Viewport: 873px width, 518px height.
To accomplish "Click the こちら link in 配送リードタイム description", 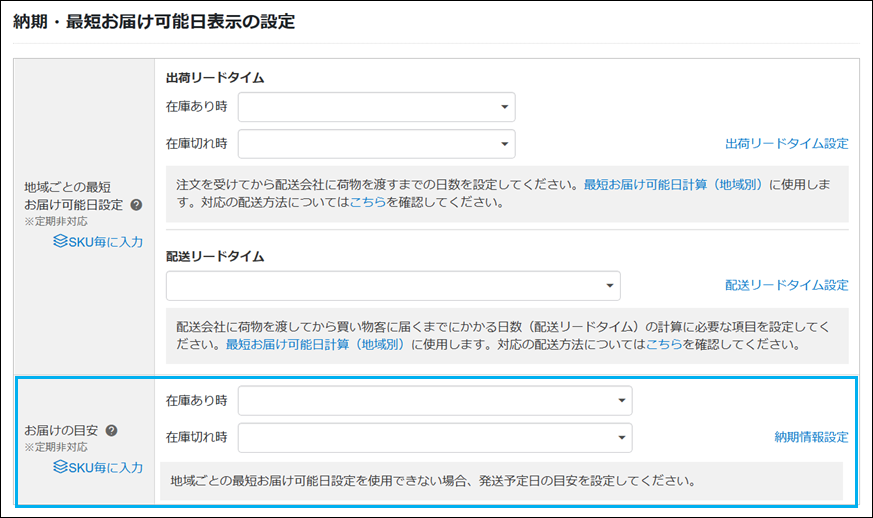I will pyautogui.click(x=664, y=344).
